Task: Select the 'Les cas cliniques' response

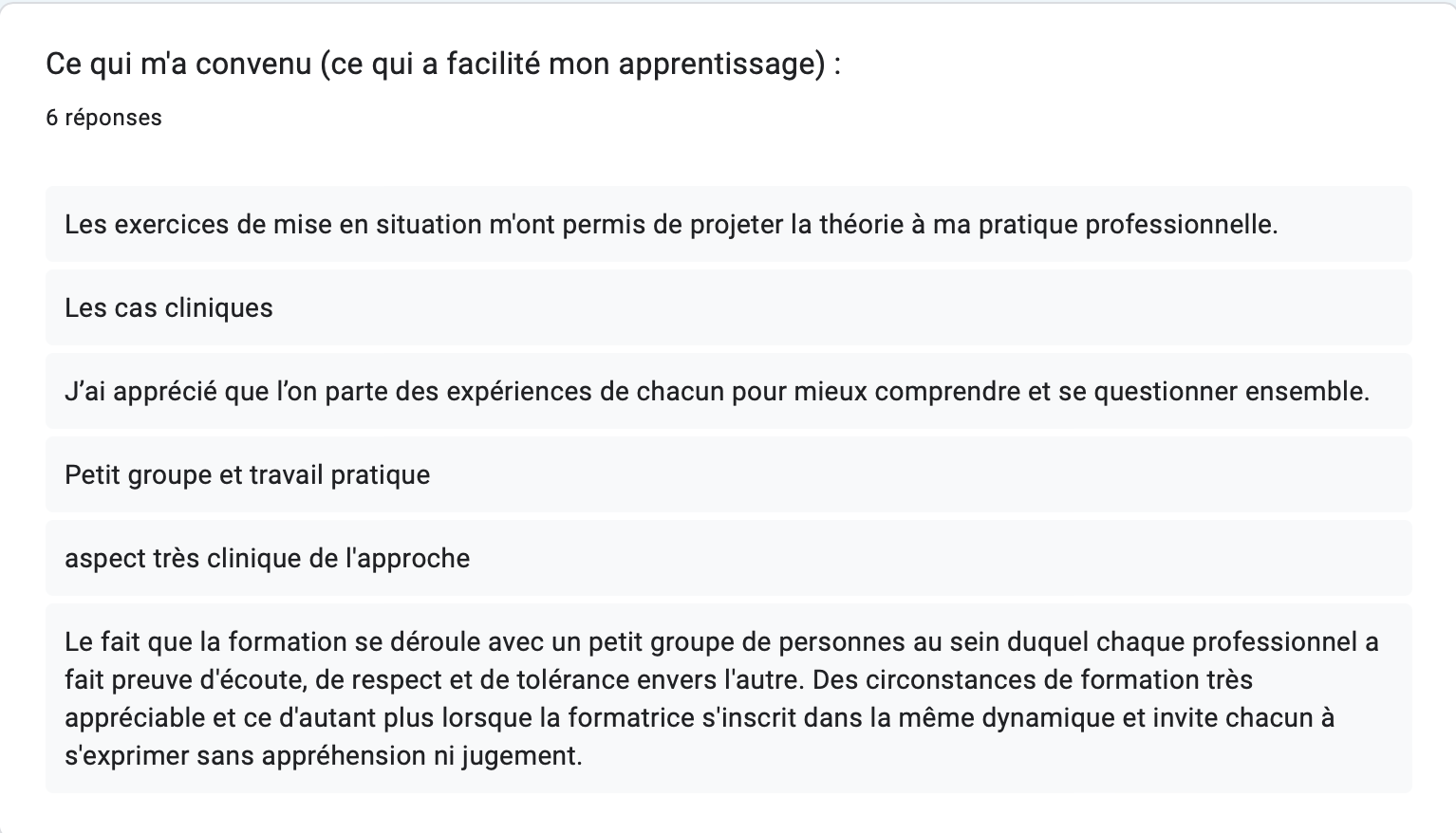Action: click(728, 307)
